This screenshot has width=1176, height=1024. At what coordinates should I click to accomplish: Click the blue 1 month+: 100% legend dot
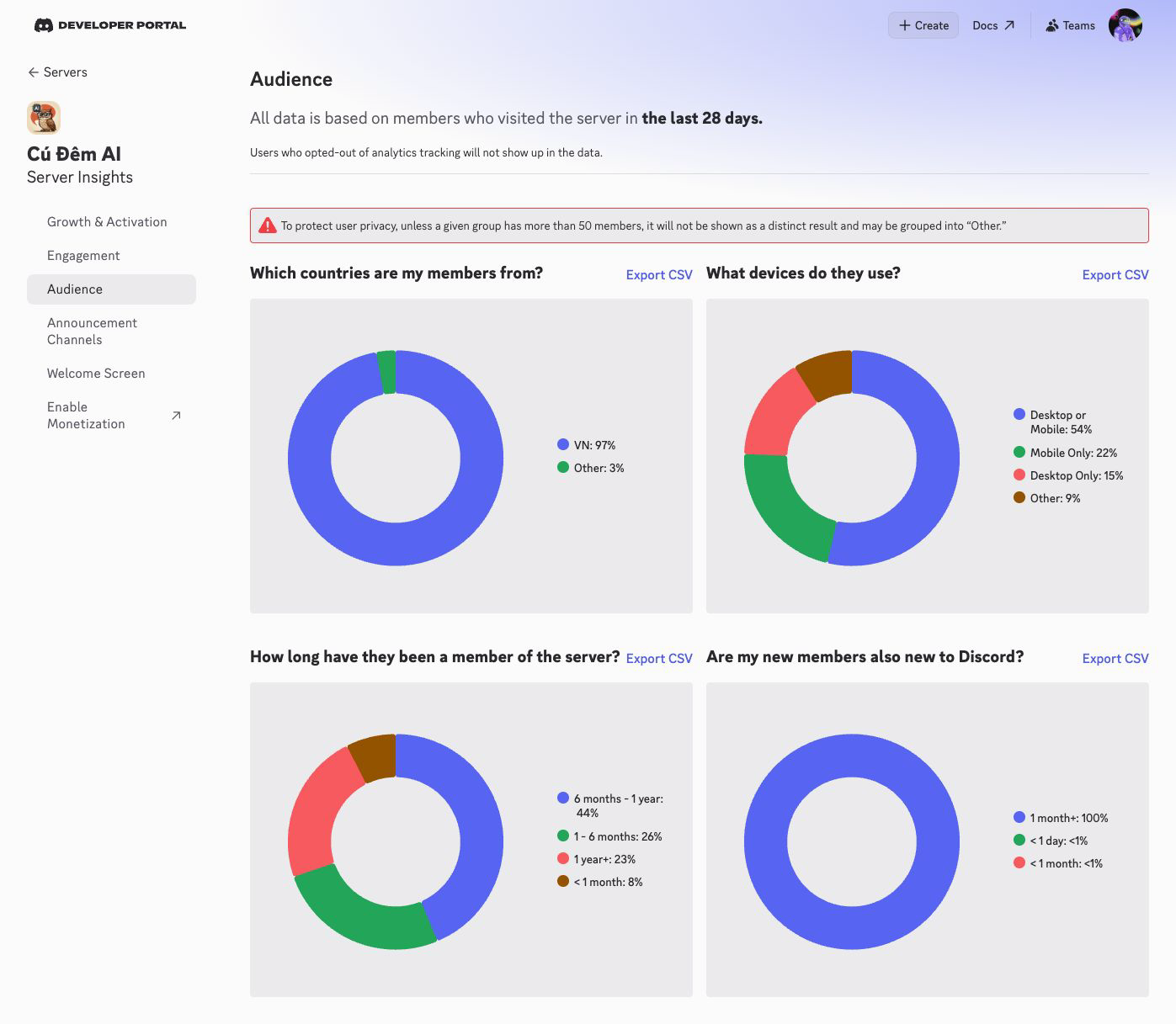1019,817
